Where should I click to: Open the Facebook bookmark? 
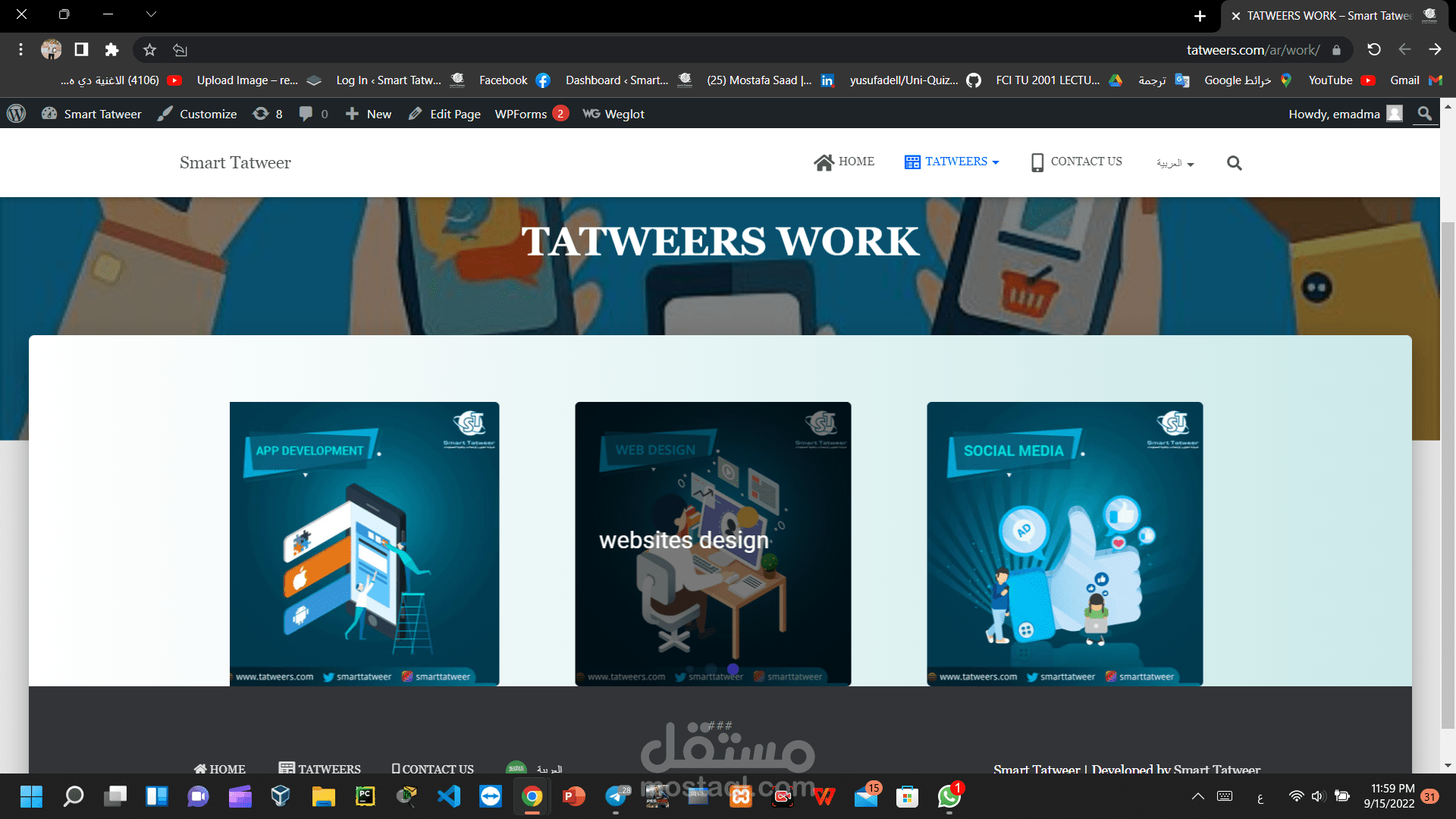(x=514, y=80)
